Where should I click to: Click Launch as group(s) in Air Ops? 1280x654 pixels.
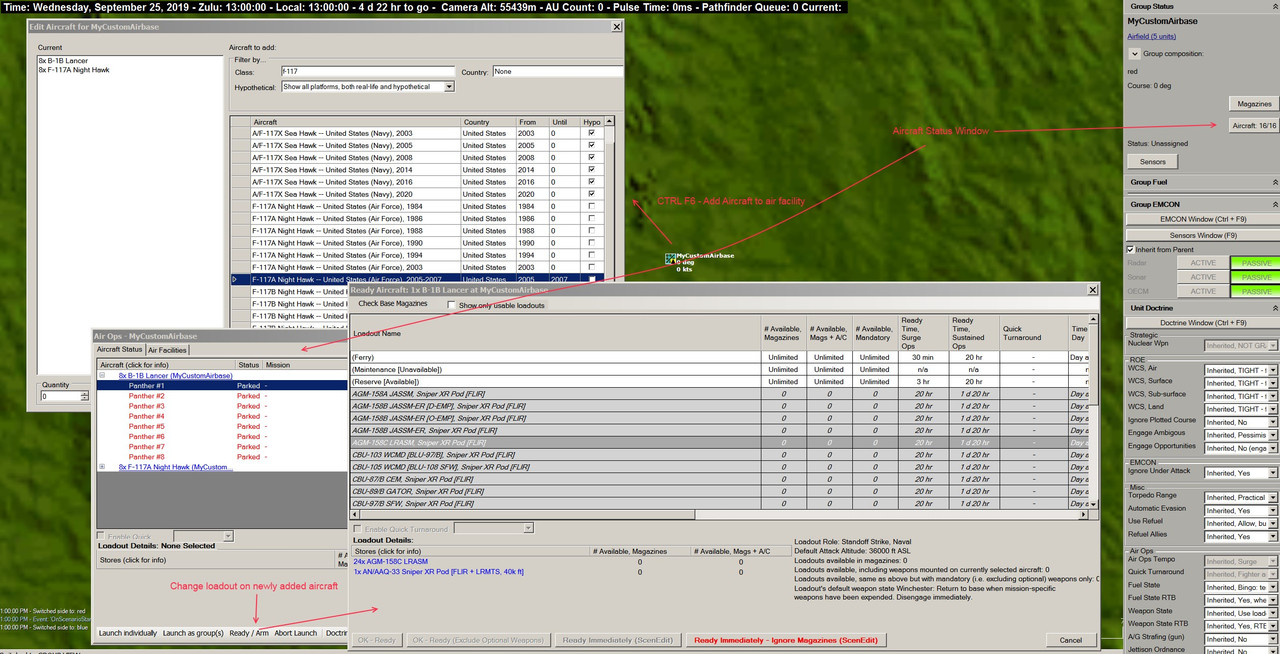pos(193,633)
